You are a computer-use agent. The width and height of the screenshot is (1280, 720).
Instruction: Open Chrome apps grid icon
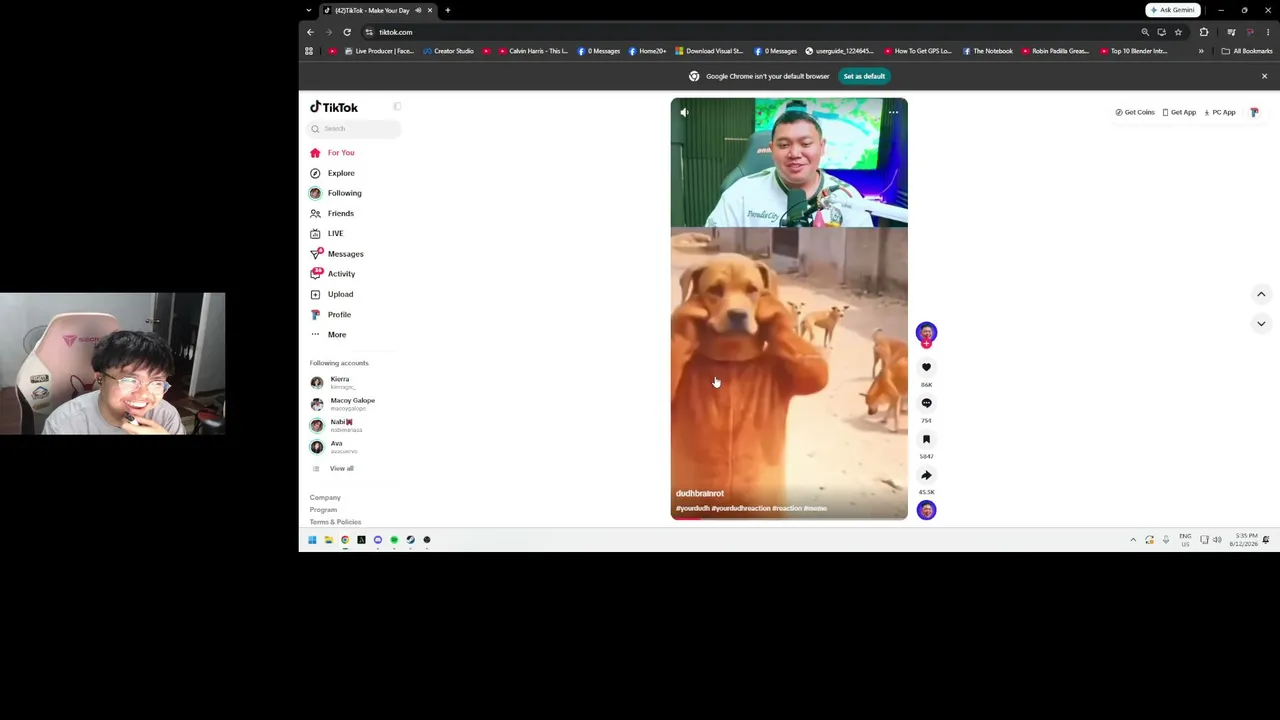pos(309,51)
